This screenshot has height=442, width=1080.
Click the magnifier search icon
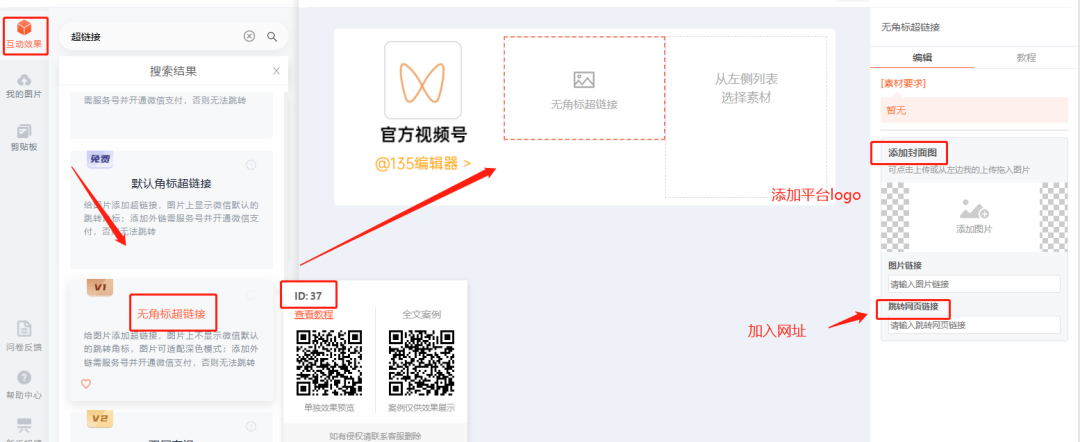click(272, 36)
